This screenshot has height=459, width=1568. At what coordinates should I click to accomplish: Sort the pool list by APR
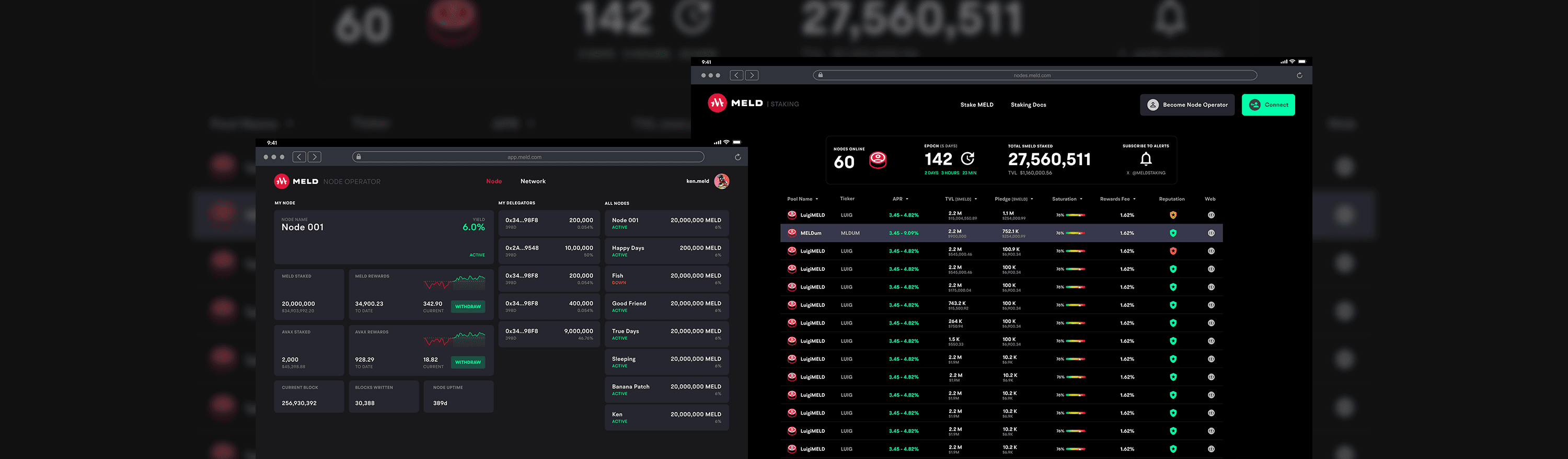tap(900, 199)
